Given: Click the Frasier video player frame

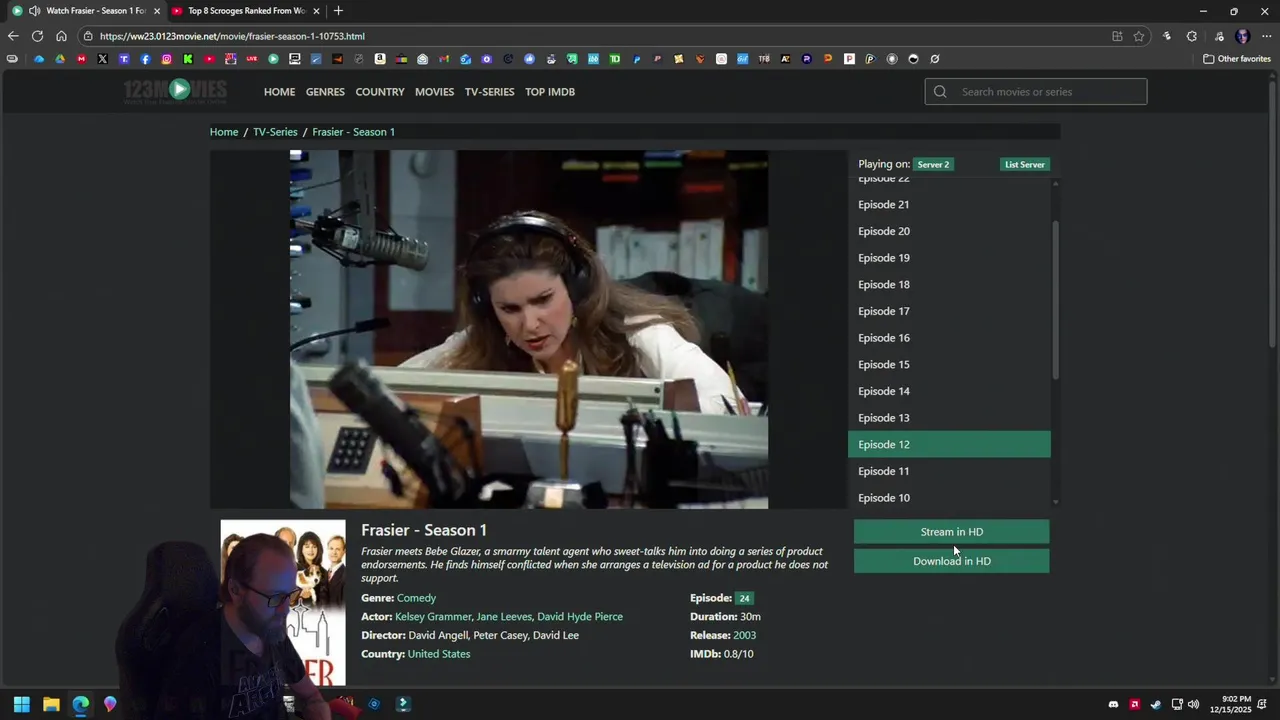Looking at the screenshot, I should 529,330.
